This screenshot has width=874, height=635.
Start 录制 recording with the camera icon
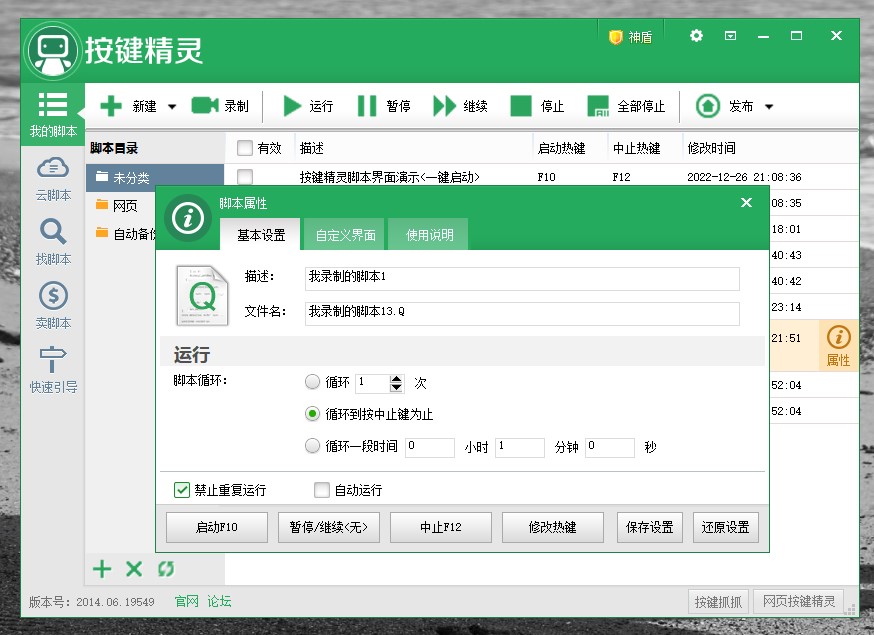click(x=205, y=105)
